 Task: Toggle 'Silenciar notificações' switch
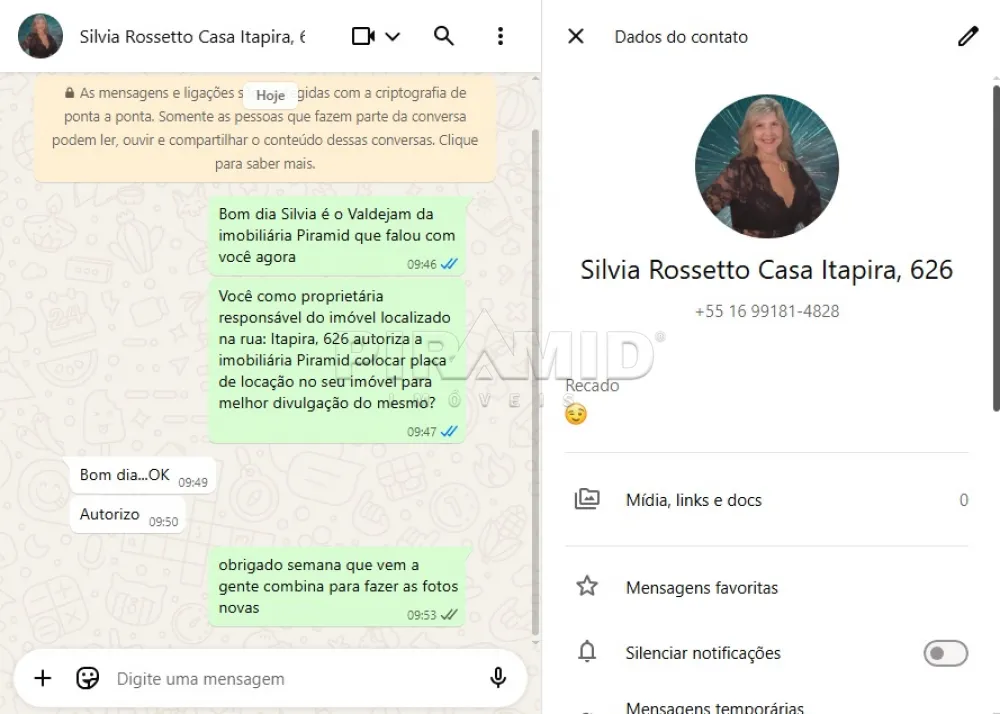tap(945, 653)
